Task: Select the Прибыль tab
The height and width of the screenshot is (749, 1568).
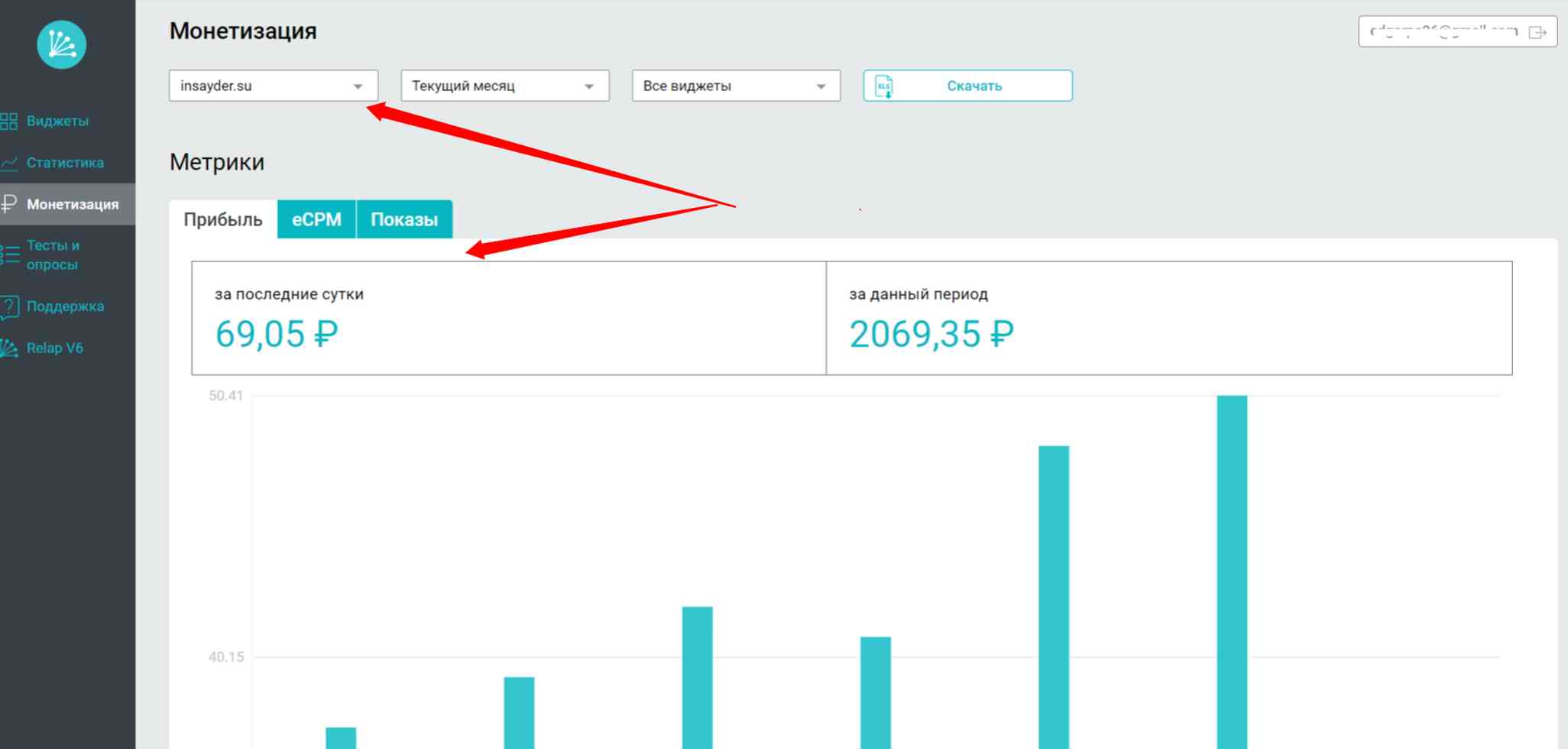Action: [223, 220]
